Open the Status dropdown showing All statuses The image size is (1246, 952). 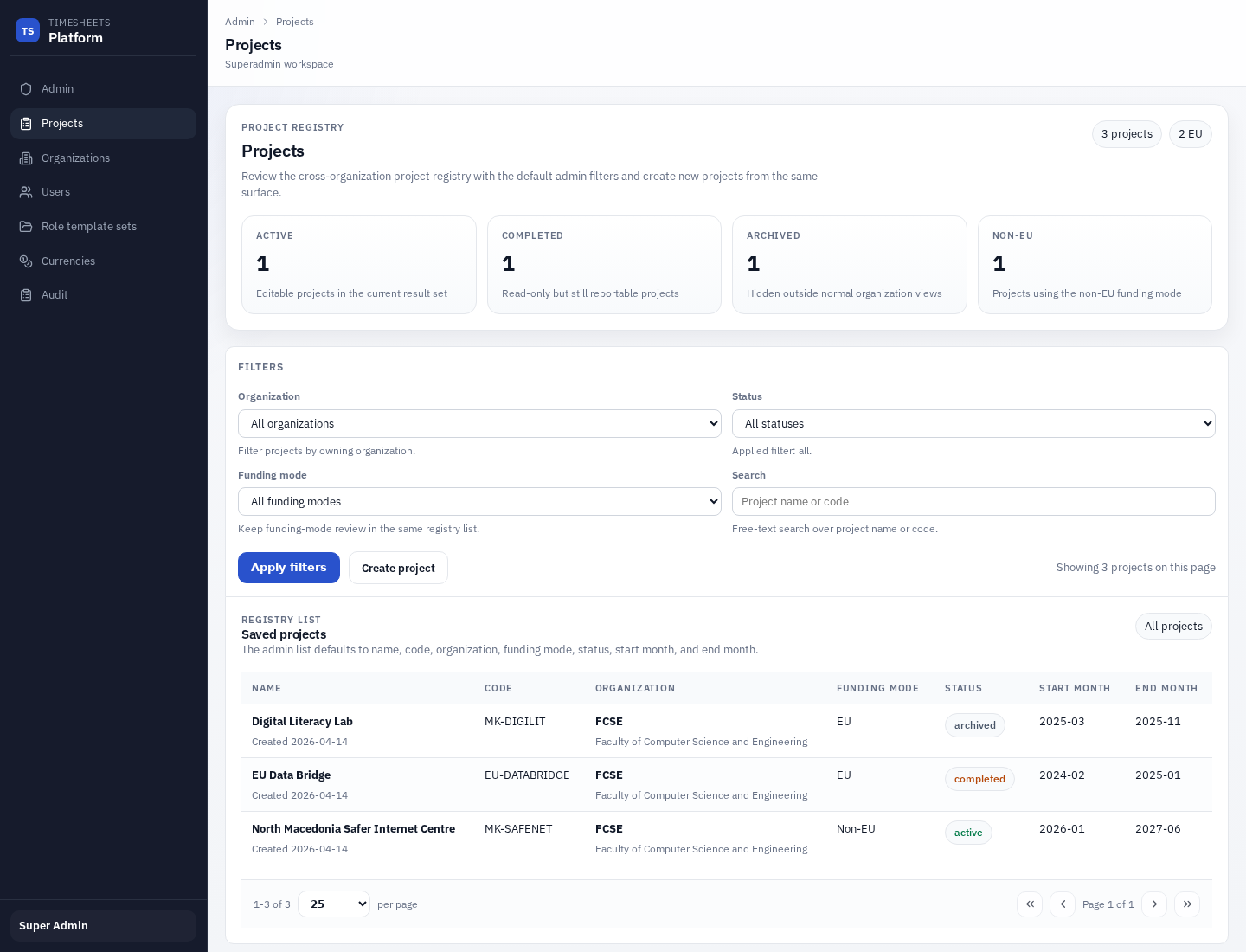coord(974,423)
